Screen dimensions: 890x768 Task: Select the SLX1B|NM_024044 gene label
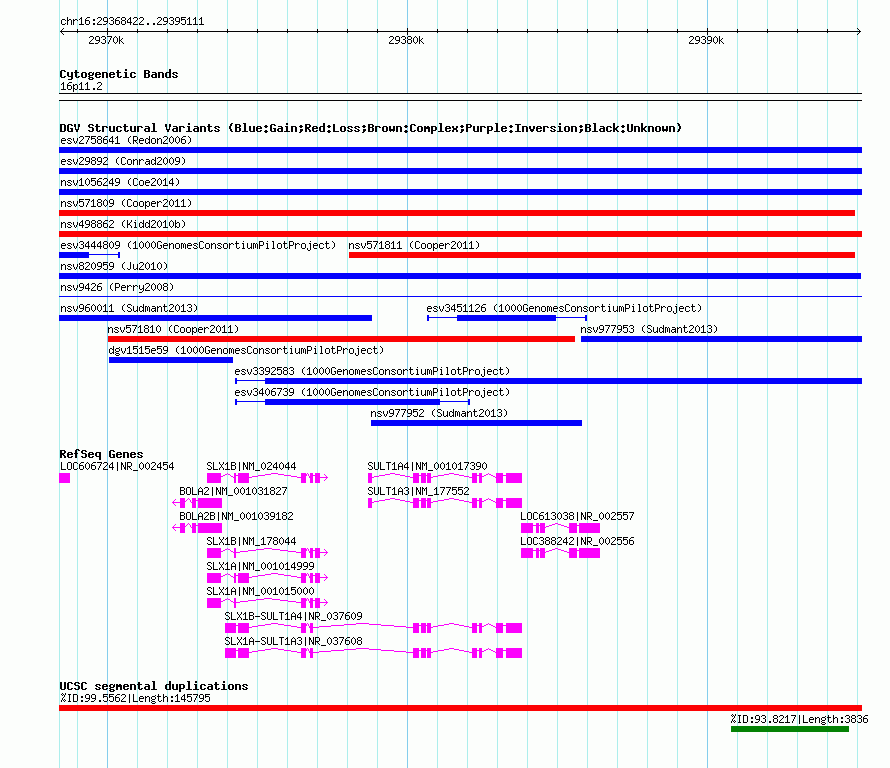[251, 467]
